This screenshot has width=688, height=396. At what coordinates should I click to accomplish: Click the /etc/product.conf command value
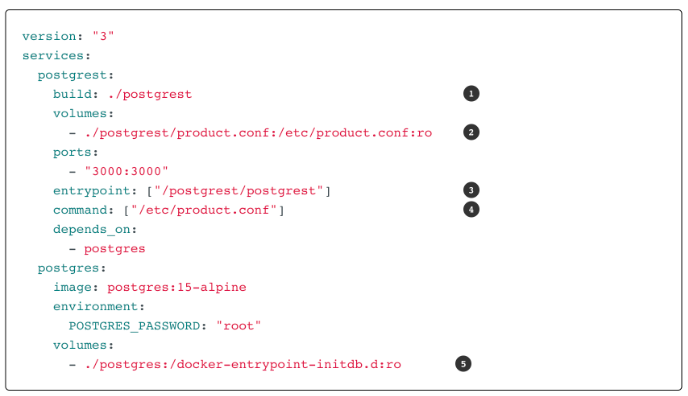coord(204,210)
